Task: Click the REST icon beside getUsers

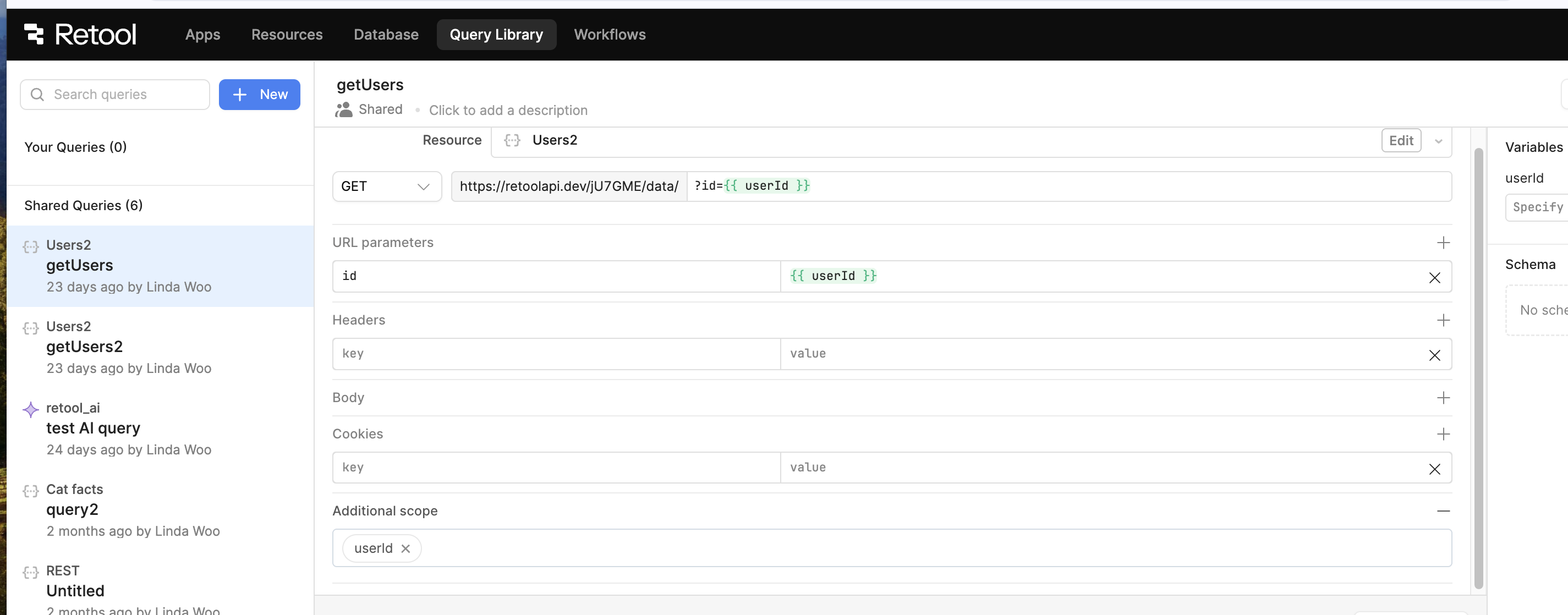Action: pyautogui.click(x=30, y=246)
